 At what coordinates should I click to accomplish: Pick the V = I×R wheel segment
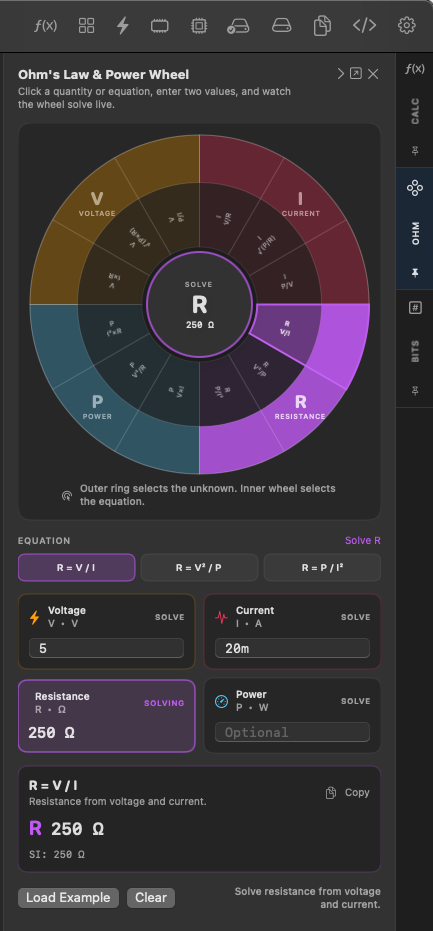(114, 281)
